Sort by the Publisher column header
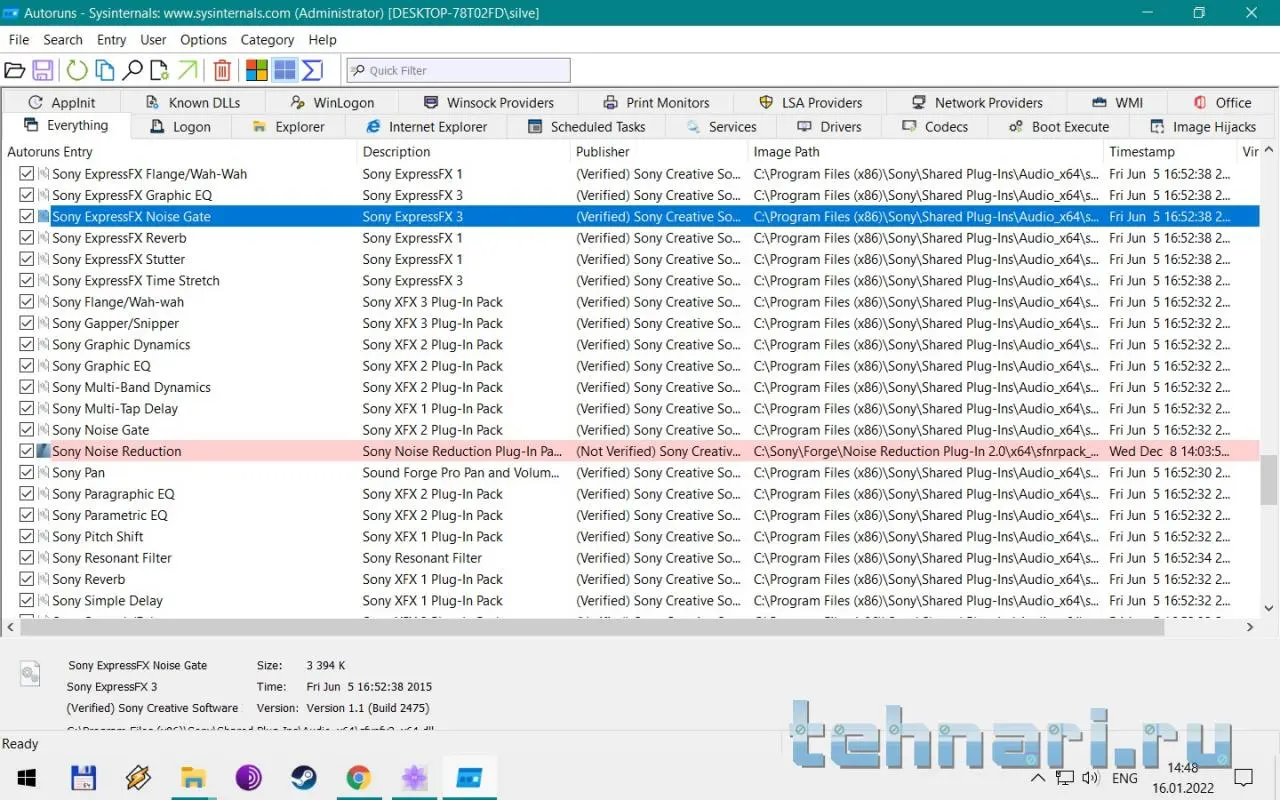1280x800 pixels. point(659,152)
